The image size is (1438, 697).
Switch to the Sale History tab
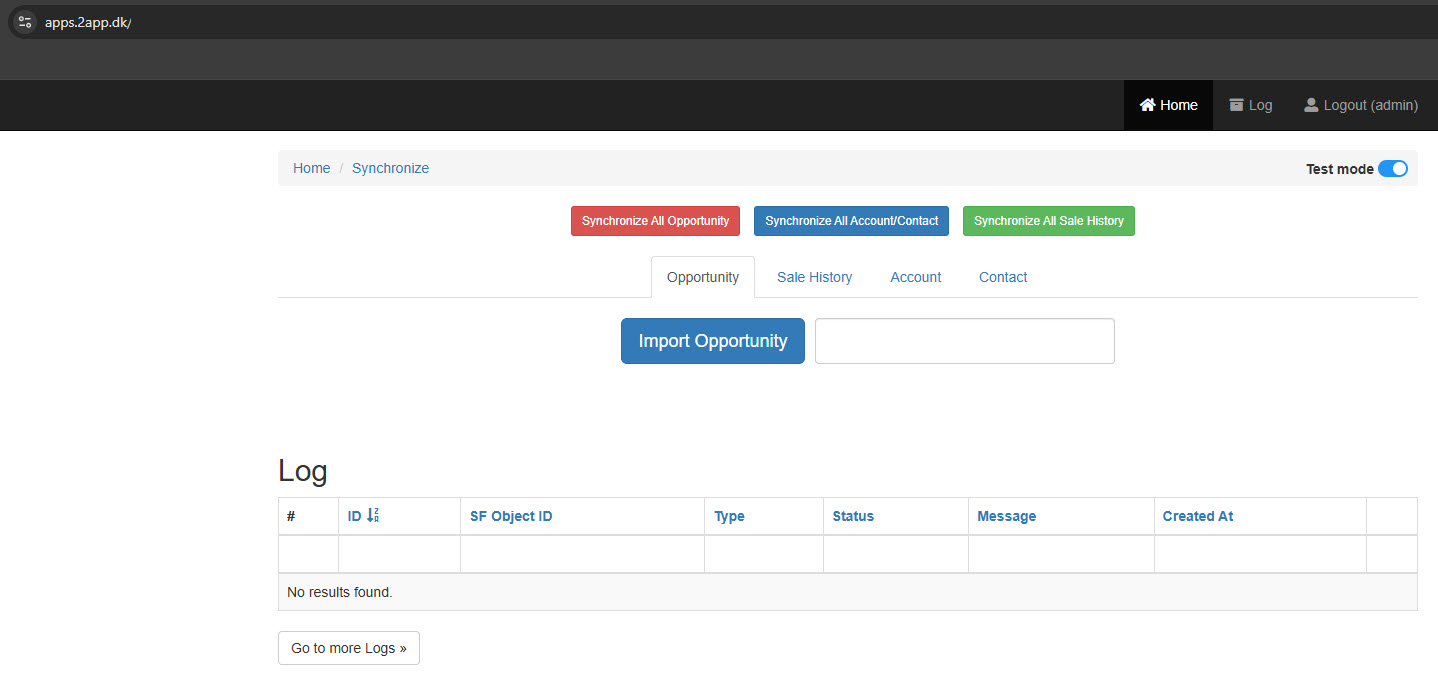[x=814, y=277]
